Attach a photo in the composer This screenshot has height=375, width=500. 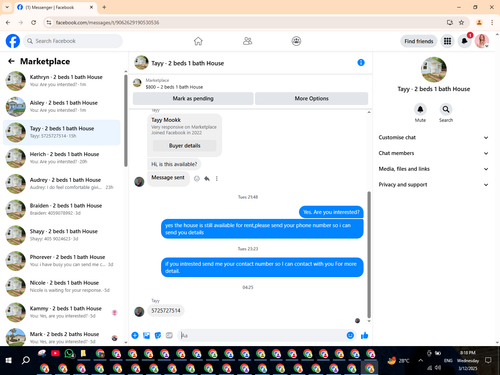(x=146, y=335)
